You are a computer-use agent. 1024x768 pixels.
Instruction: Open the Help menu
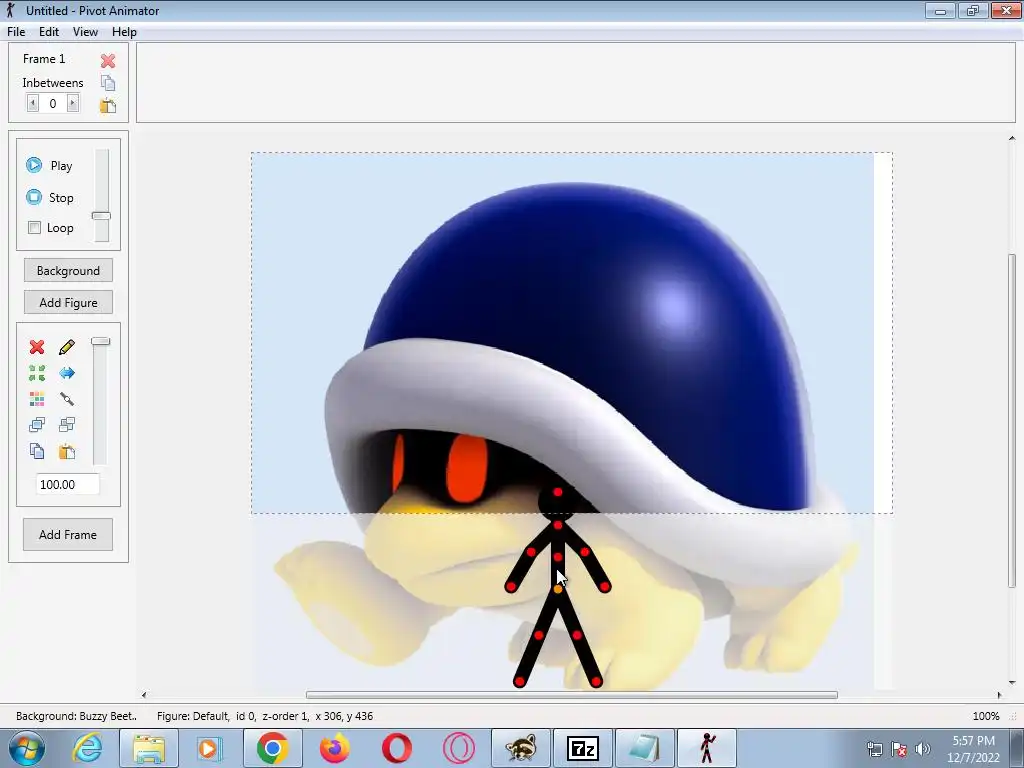[124, 32]
